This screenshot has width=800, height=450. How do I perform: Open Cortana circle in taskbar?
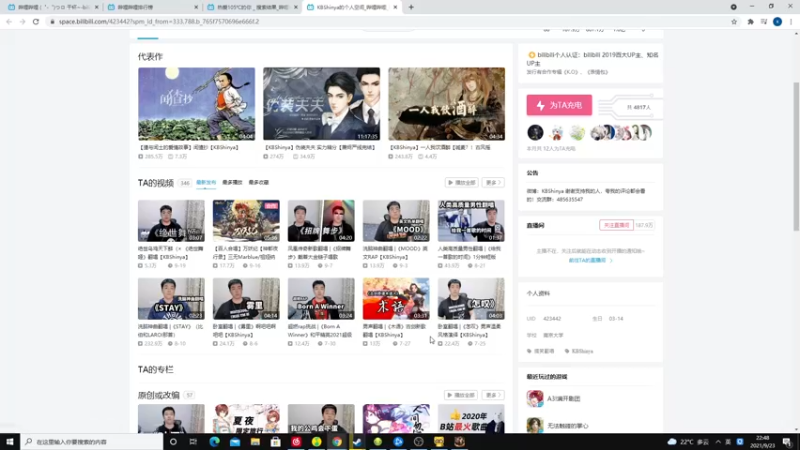pyautogui.click(x=173, y=442)
